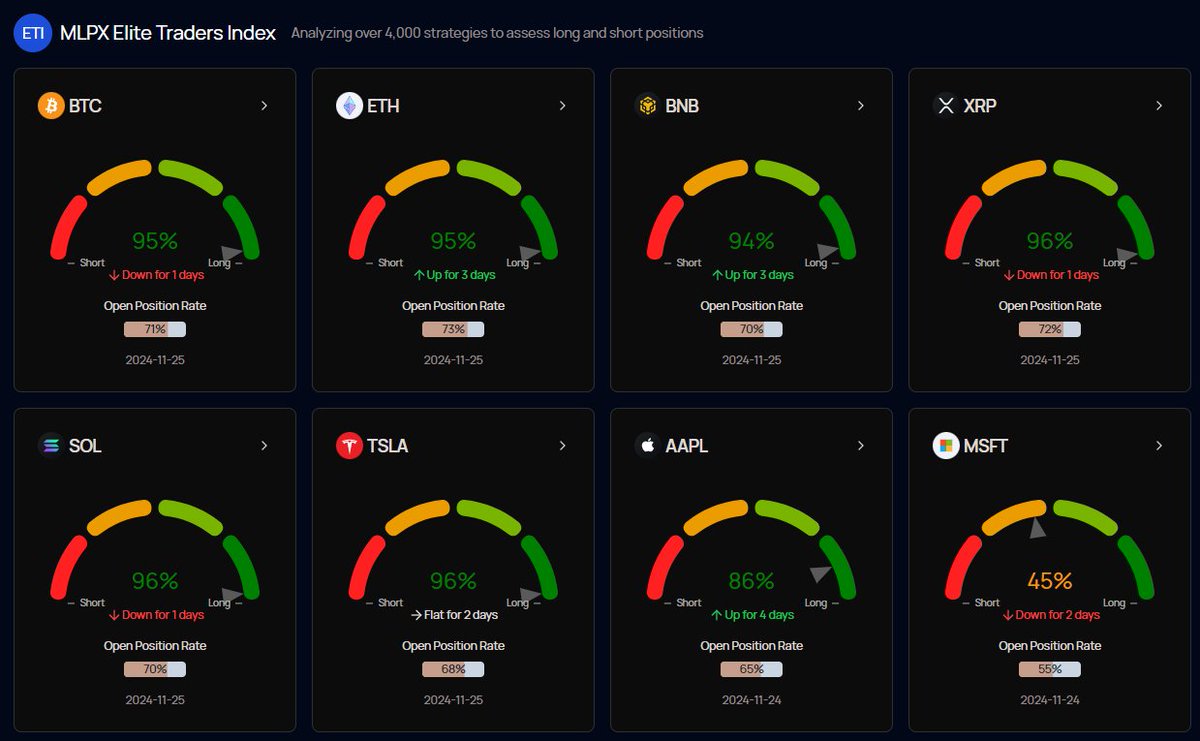
Task: Click the BTC gauge needle pointer
Action: click(231, 255)
